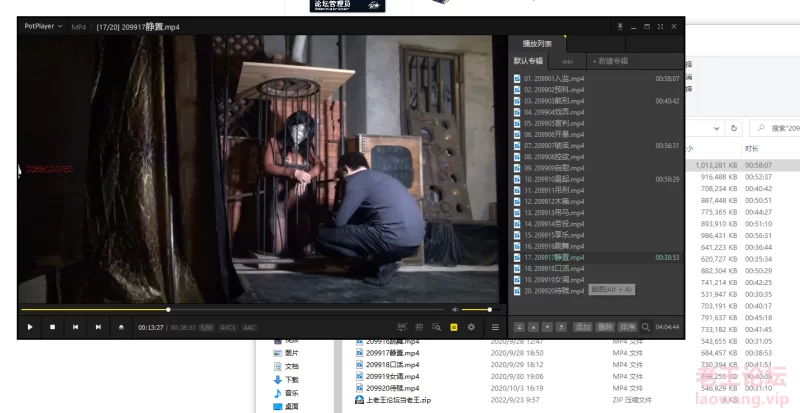
Task: Click the + 新建专辑 tab
Action: coord(610,61)
